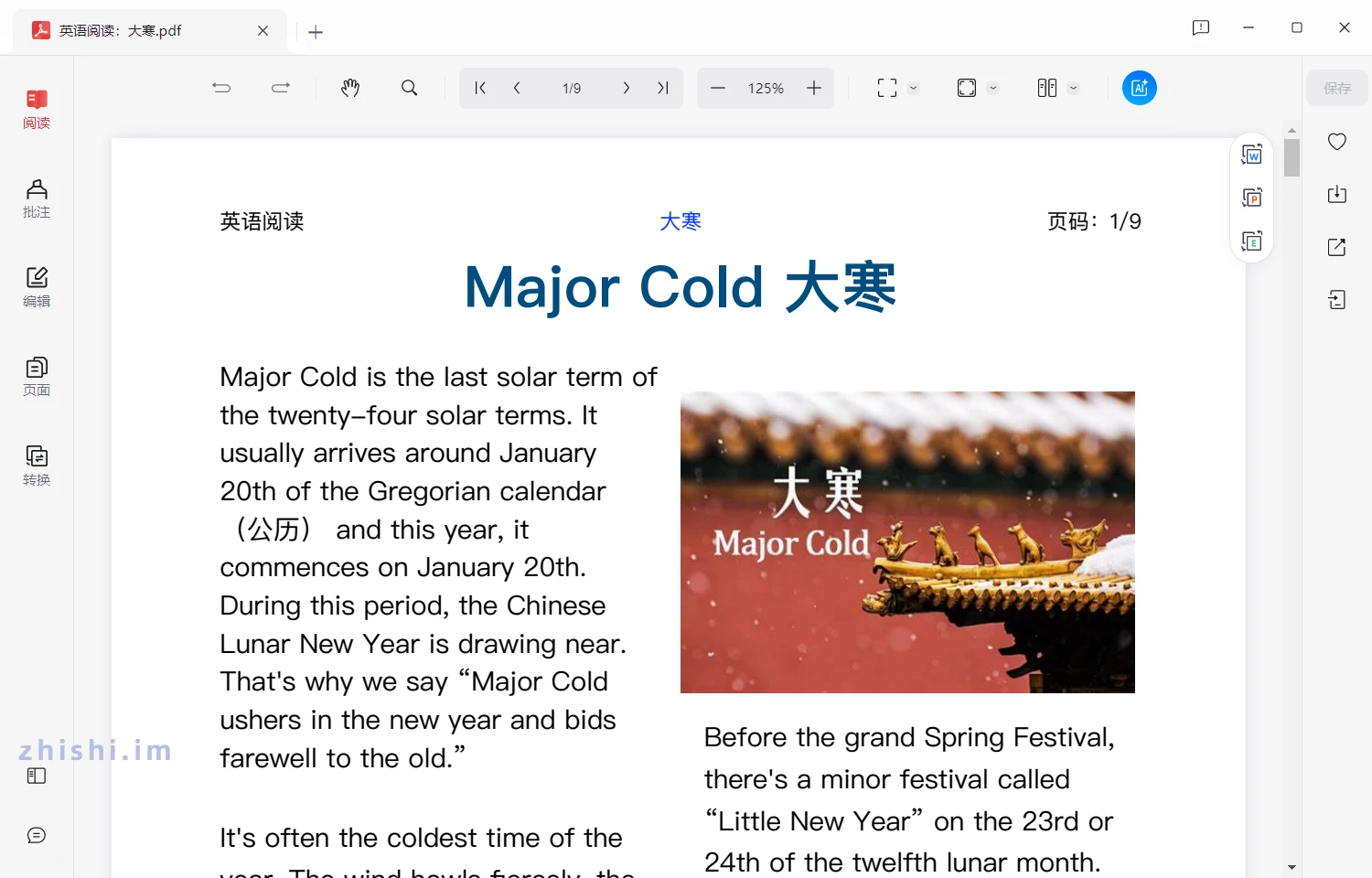Click the heart favorite icon
This screenshot has height=878, width=1372.
[1337, 142]
